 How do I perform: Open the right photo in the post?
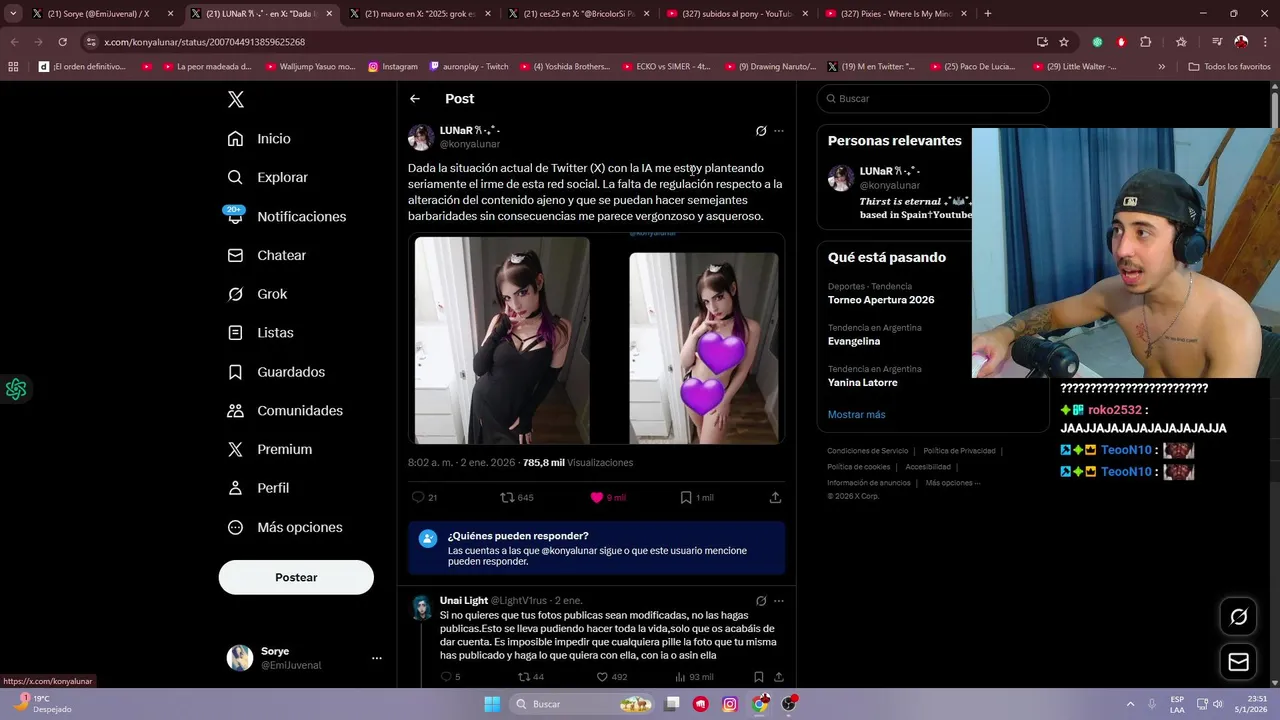(704, 348)
